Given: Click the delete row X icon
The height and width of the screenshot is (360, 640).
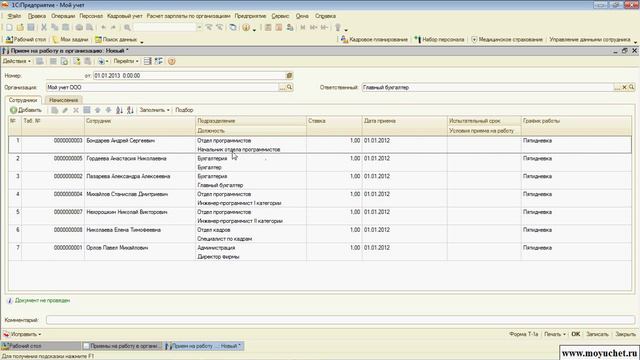Looking at the screenshot, I should (76, 110).
